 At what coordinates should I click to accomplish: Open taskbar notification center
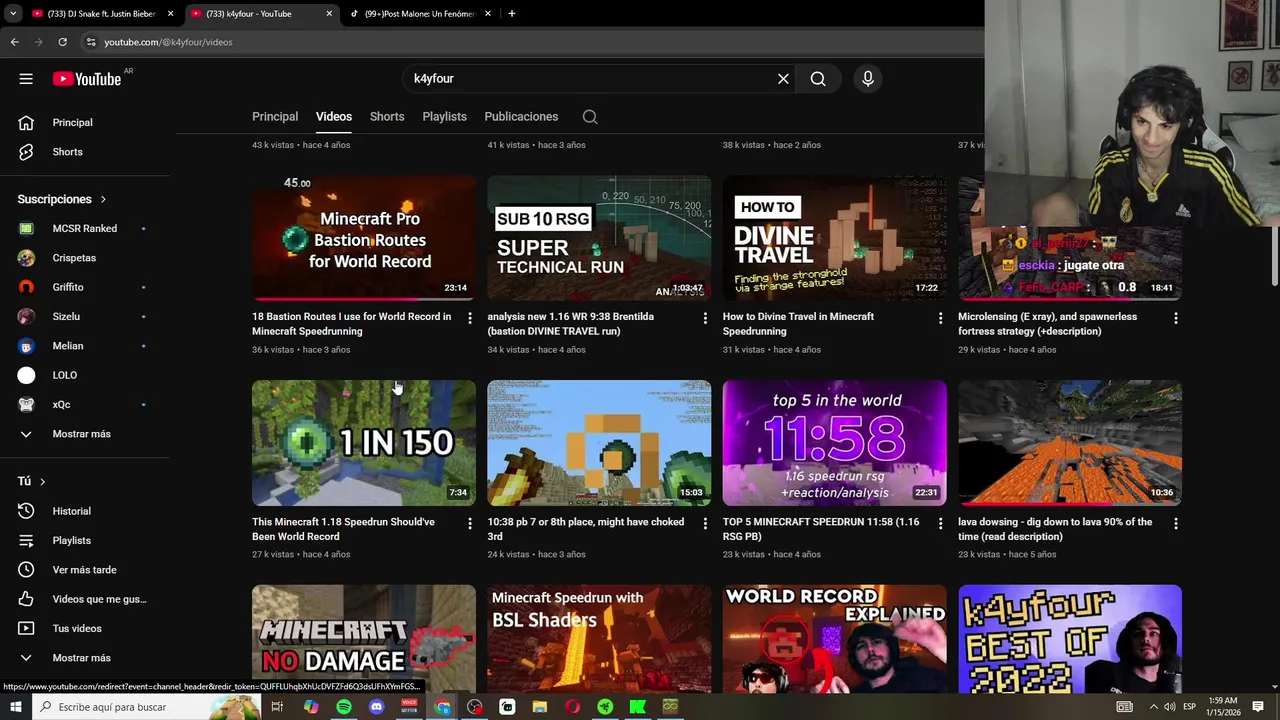tap(1258, 707)
